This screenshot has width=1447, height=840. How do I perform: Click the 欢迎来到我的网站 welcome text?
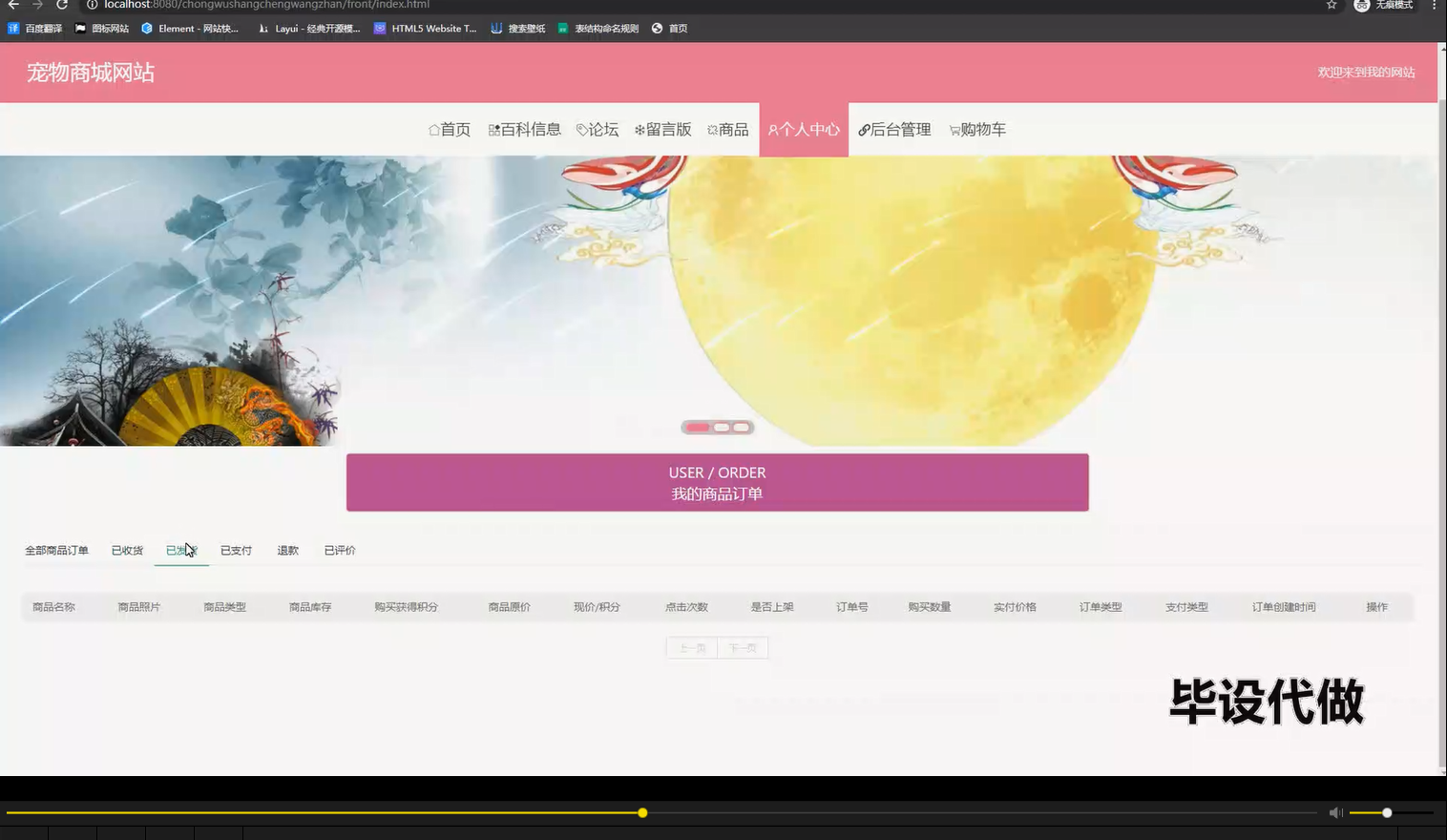point(1366,73)
